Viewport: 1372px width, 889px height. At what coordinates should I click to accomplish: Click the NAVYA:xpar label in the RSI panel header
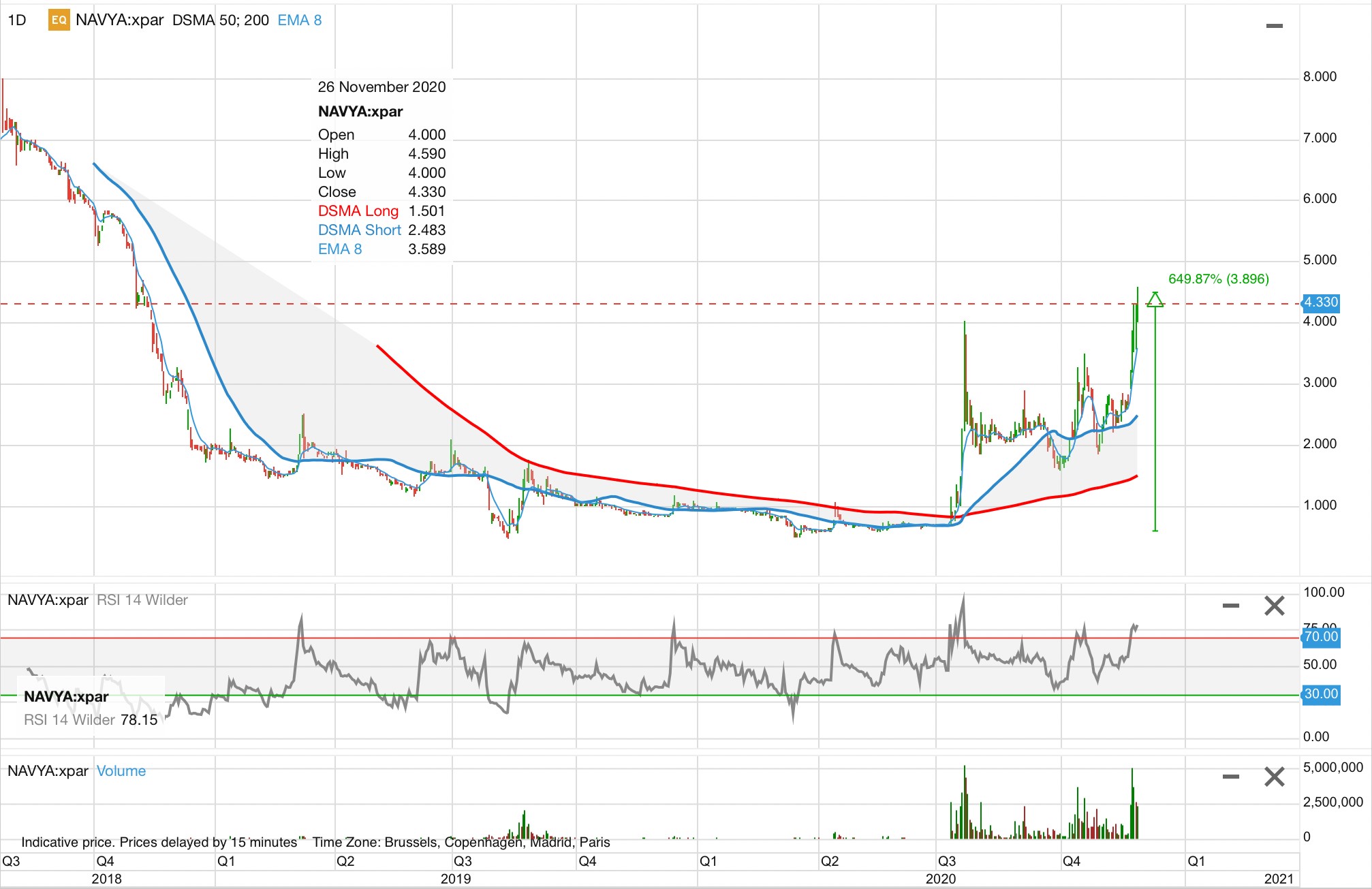(x=48, y=599)
